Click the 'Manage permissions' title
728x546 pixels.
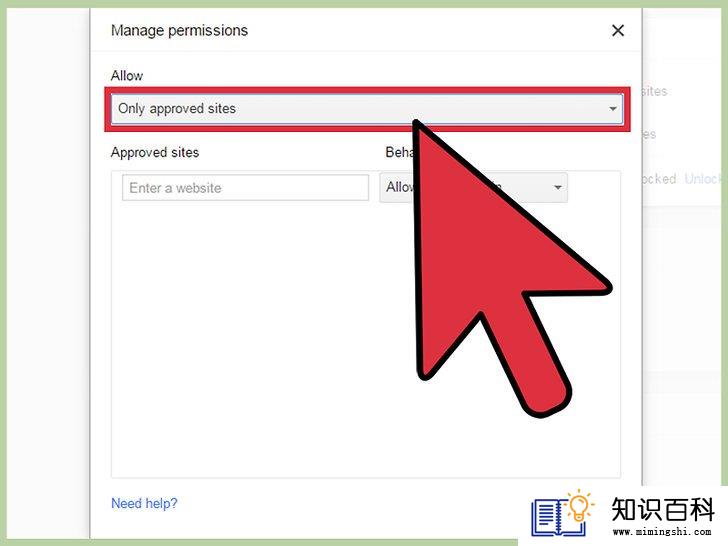179,31
